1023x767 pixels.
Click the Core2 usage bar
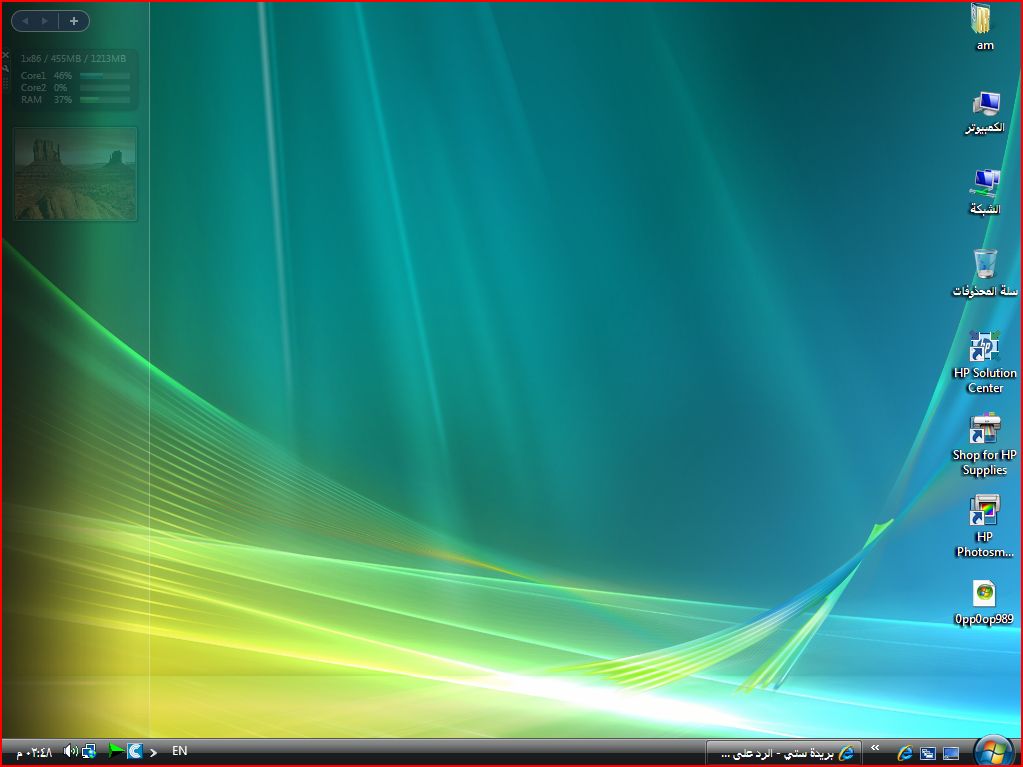pyautogui.click(x=104, y=87)
